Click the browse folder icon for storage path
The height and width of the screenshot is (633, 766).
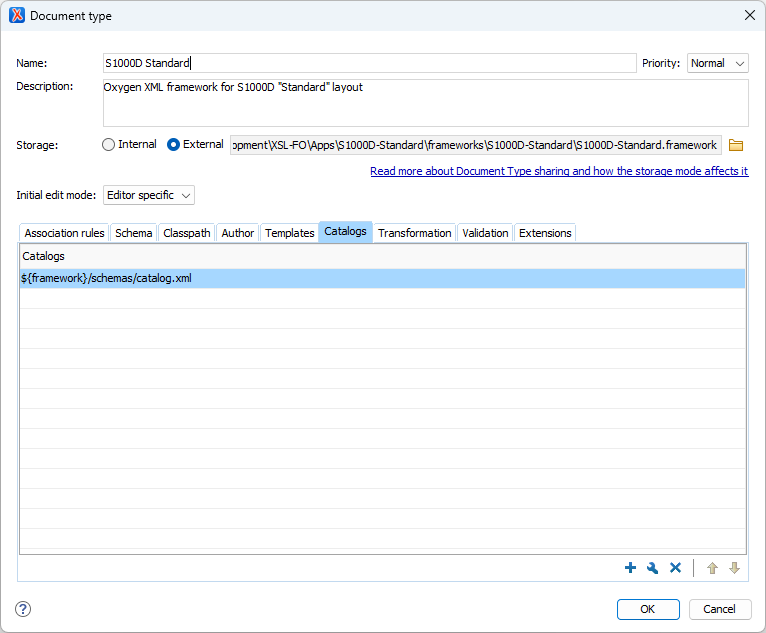pyautogui.click(x=736, y=145)
